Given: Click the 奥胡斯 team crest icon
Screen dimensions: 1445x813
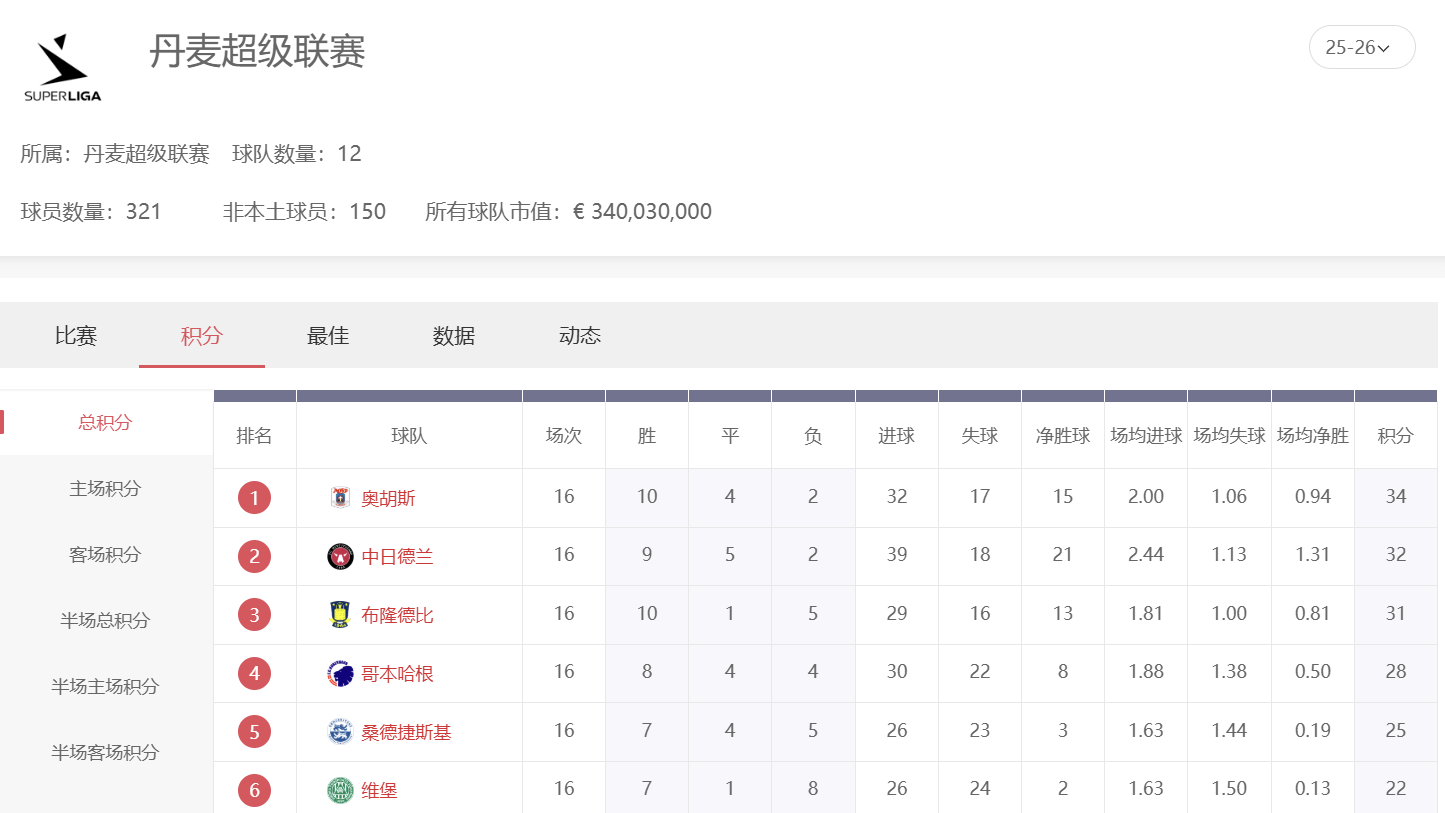Looking at the screenshot, I should click(x=340, y=497).
